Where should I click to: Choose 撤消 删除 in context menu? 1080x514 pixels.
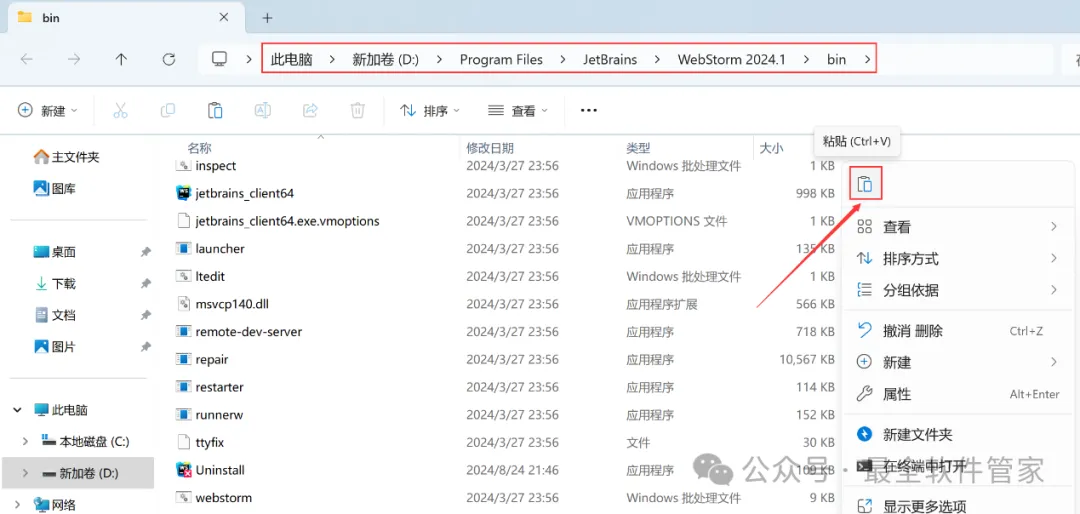[x=957, y=331]
